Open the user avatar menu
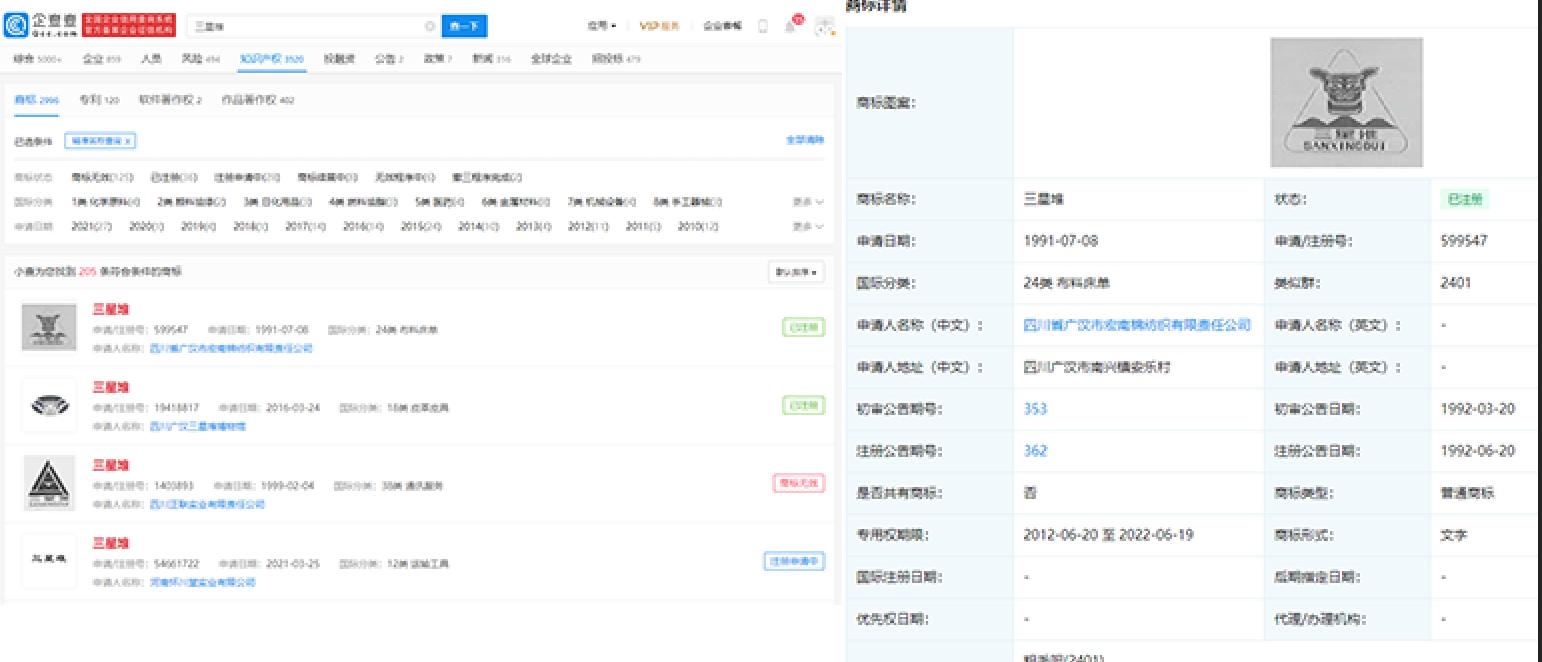Screen dimensions: 1542x662 [825, 27]
